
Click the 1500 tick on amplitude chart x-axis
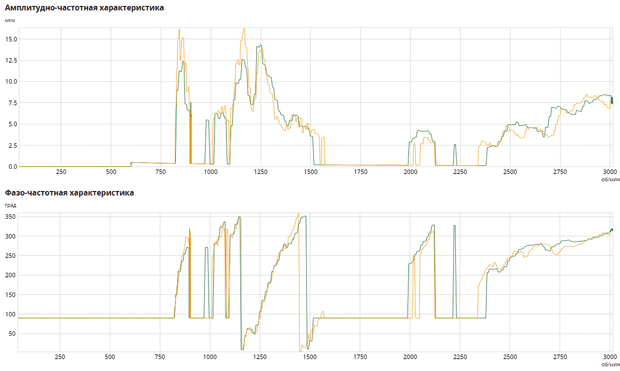tap(310, 172)
